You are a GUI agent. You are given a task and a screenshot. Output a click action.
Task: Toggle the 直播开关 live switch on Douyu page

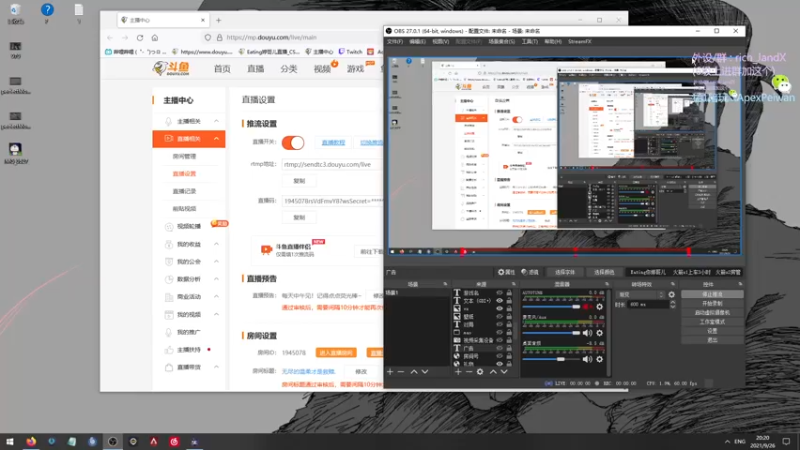pyautogui.click(x=293, y=142)
